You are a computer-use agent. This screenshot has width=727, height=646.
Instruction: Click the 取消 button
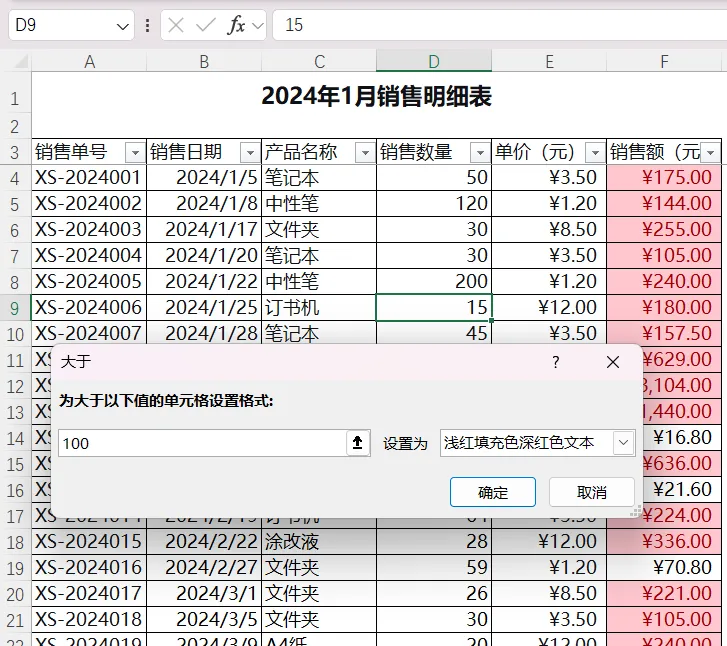(592, 492)
